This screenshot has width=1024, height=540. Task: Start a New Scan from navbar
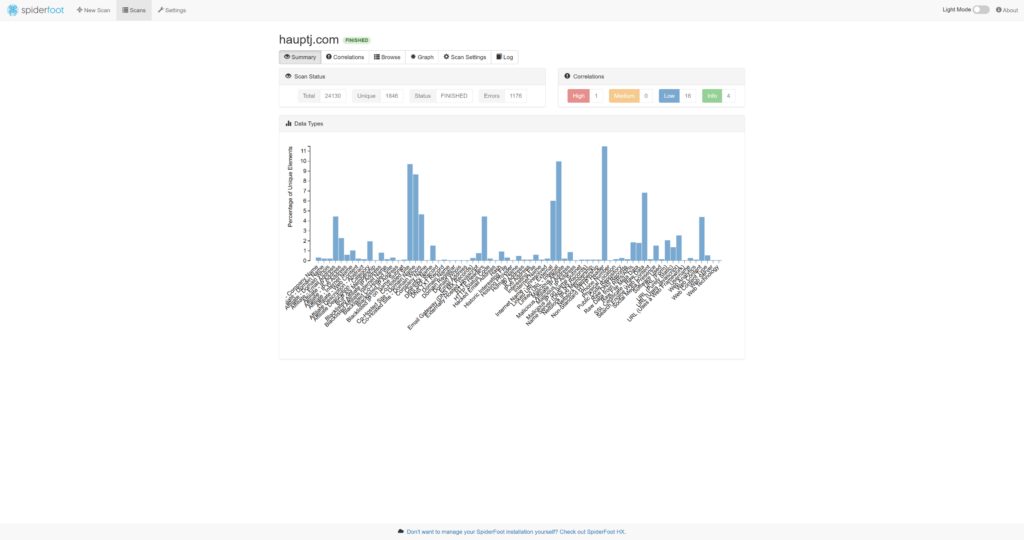93,10
